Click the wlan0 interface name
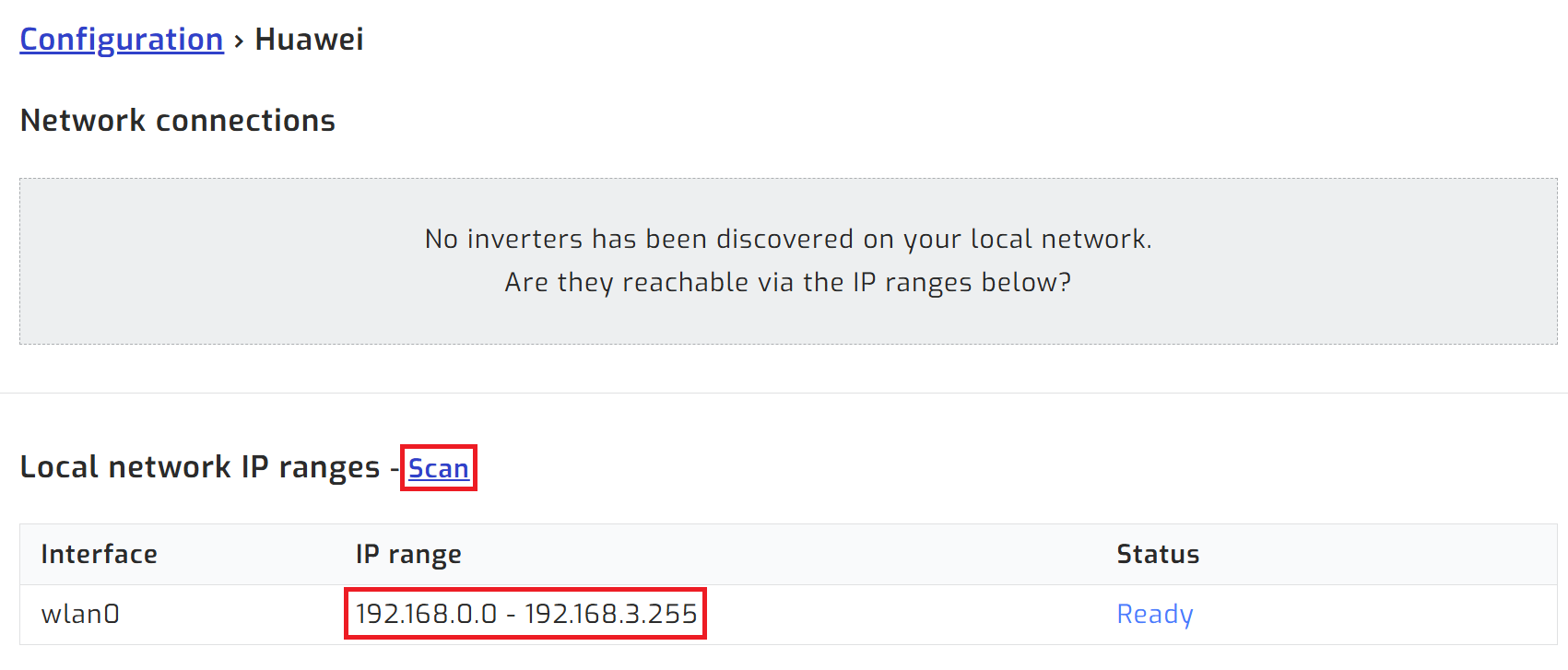The image size is (1568, 670). (x=80, y=614)
